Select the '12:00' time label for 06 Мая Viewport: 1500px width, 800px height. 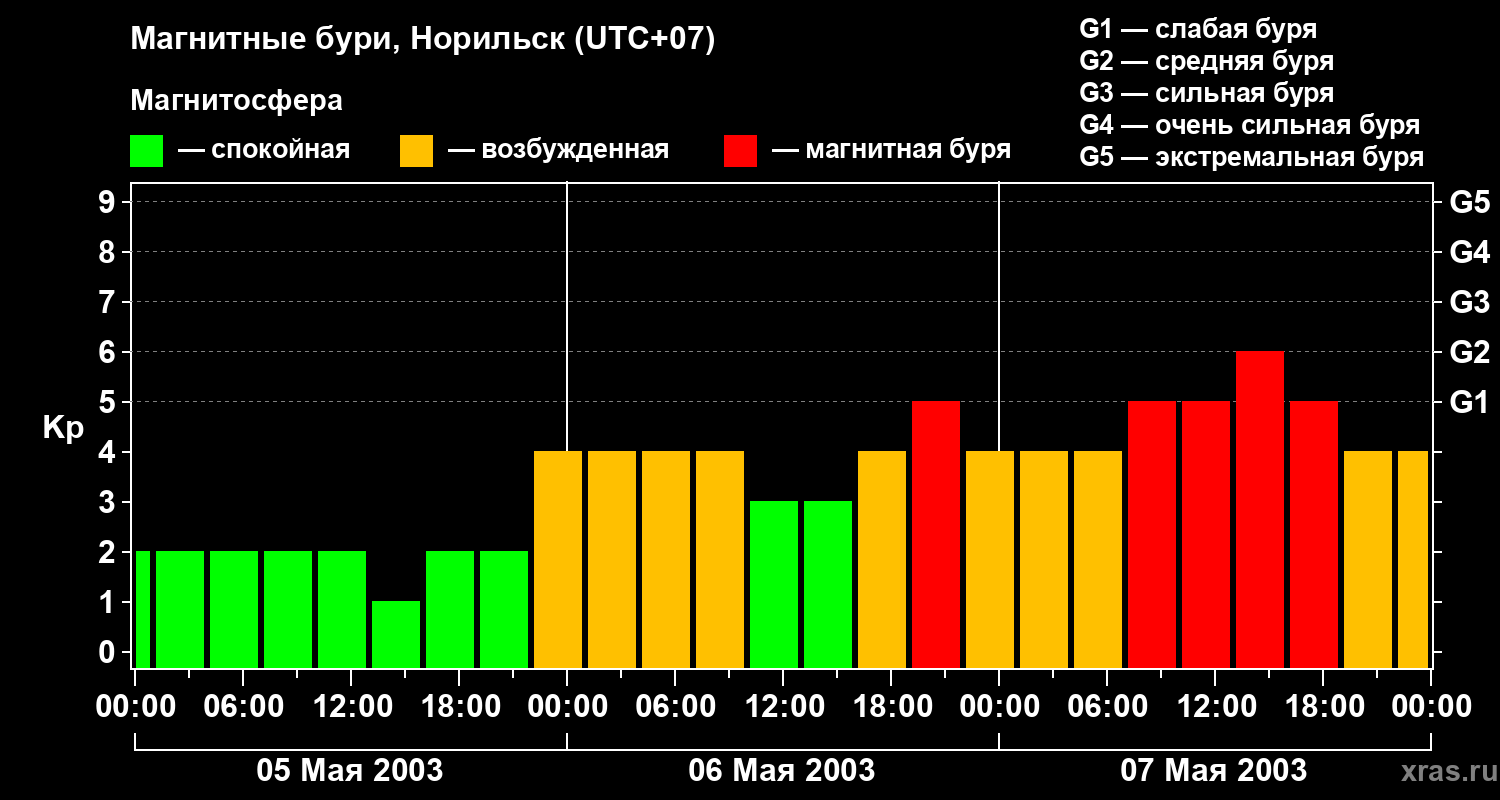coord(783,707)
